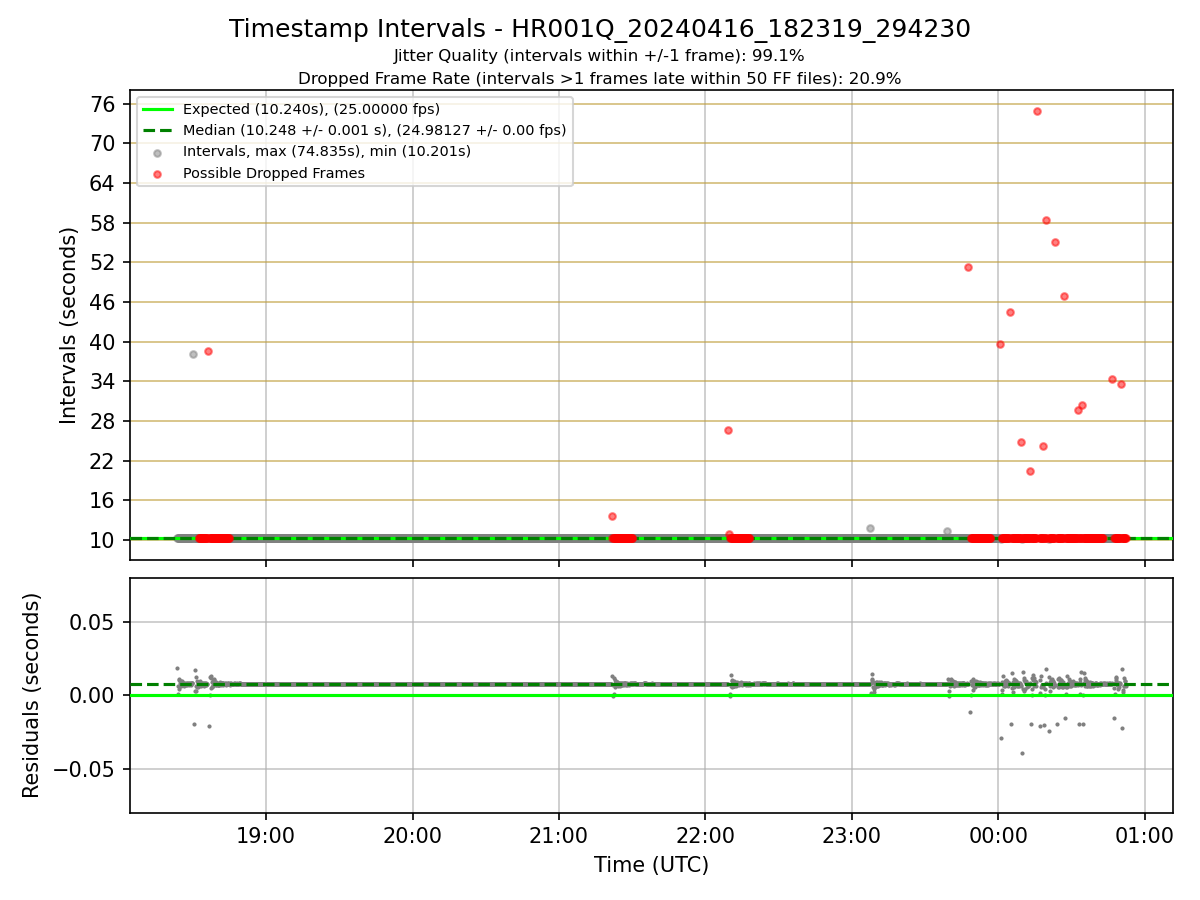Screen dimensions: 1200x900
Task: Select the red point near 26 seconds after 22:00
Action: coord(728,430)
